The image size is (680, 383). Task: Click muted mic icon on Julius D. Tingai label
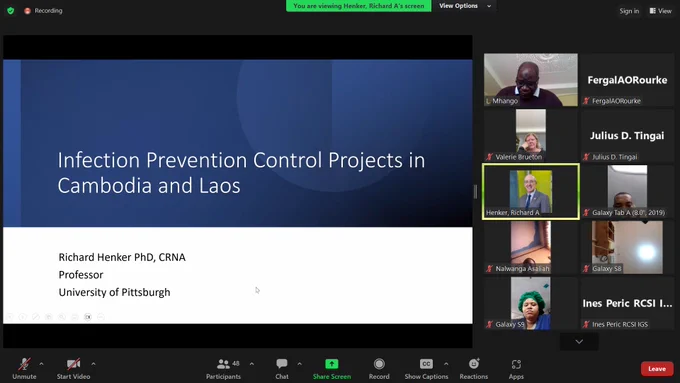(x=586, y=157)
